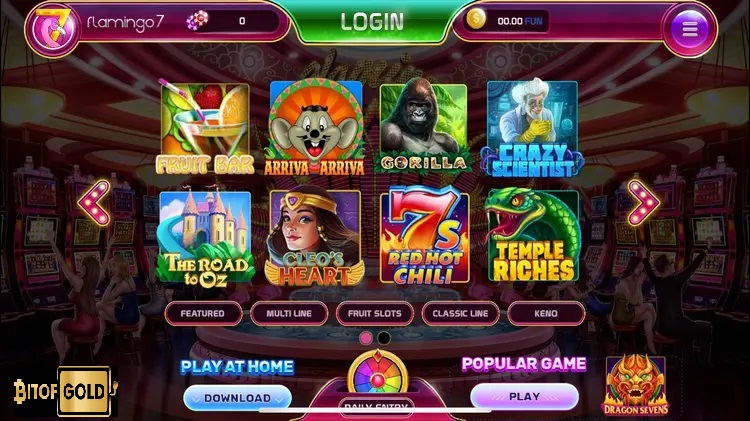Select the second black page indicator dot
750x421 pixels.
tap(384, 338)
